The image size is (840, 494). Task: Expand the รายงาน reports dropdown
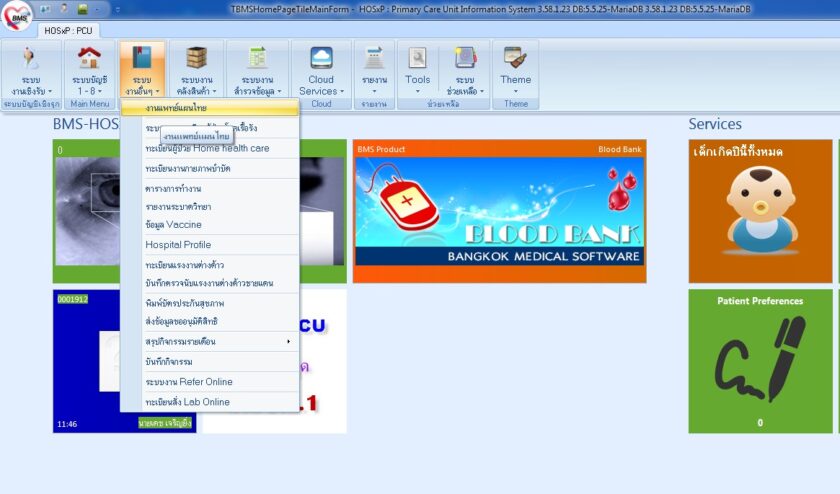pos(374,71)
